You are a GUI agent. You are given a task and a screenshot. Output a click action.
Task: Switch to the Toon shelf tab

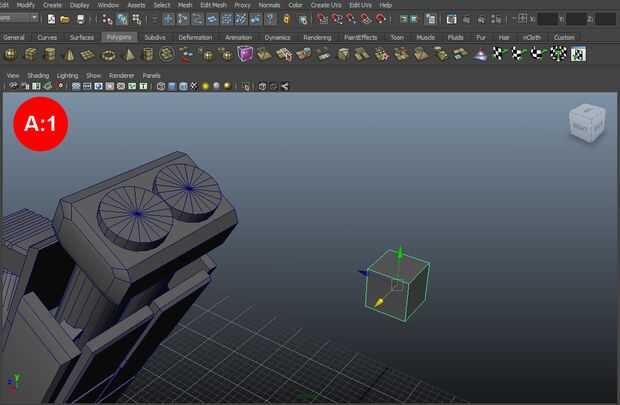click(397, 37)
